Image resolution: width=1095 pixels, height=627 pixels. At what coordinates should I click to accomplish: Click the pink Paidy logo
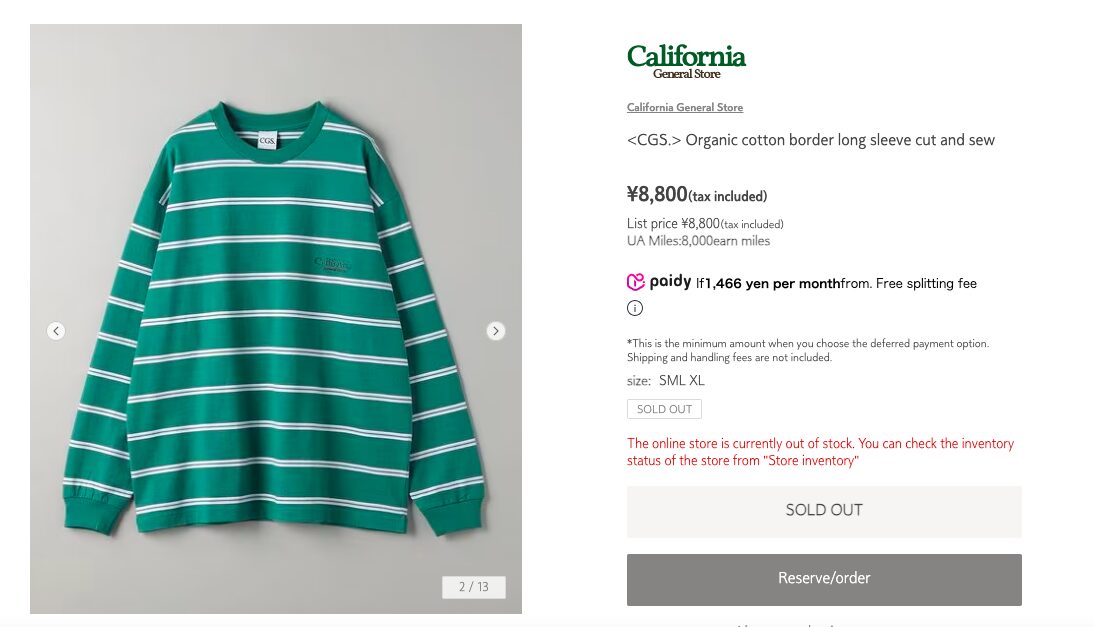(x=658, y=282)
